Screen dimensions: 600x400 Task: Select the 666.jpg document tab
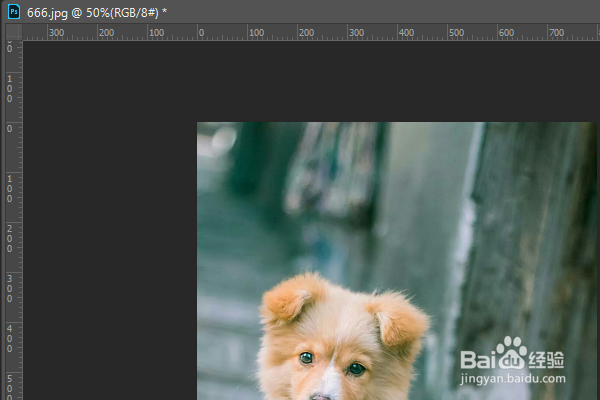tap(97, 12)
